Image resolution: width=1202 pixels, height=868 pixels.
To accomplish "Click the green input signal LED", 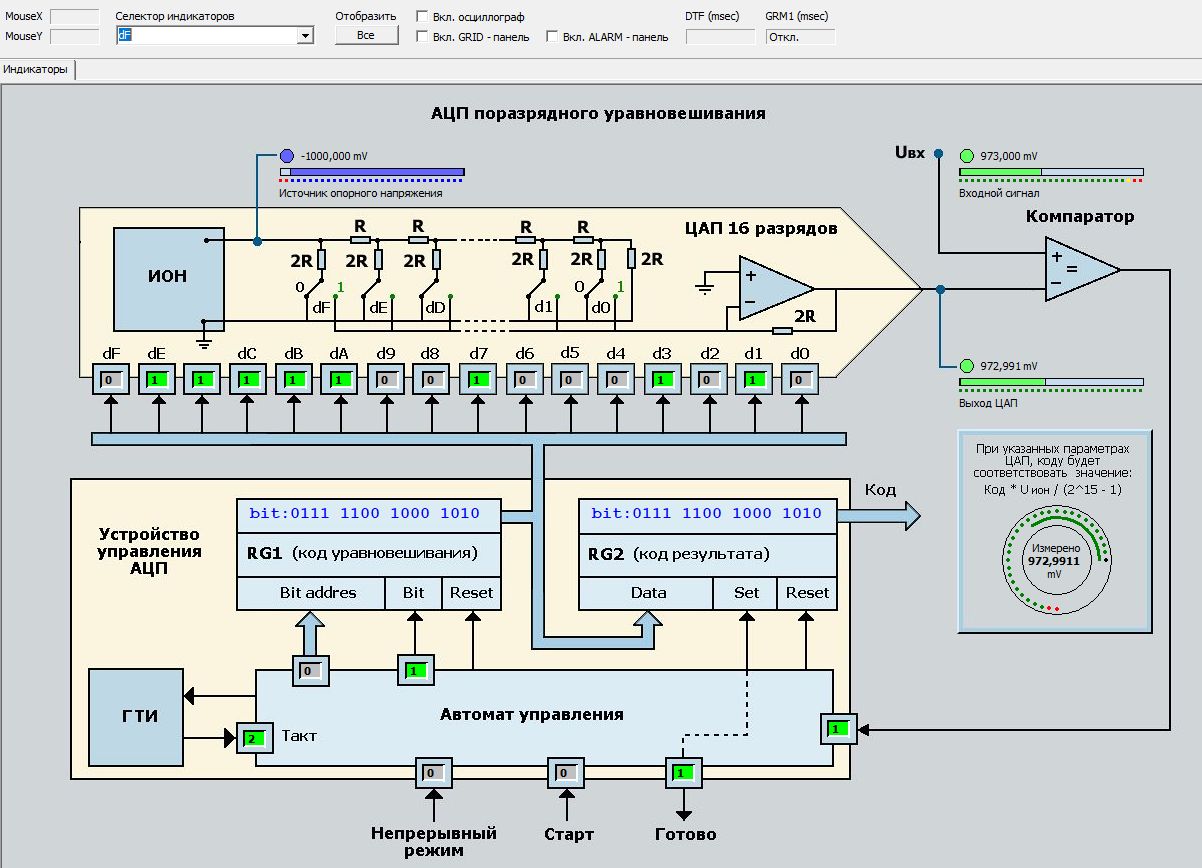I will [x=967, y=156].
